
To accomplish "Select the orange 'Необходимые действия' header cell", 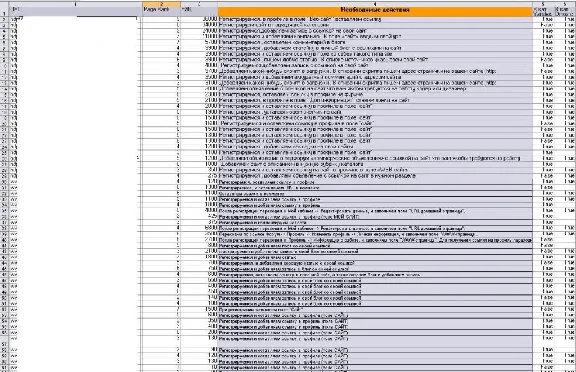I will pyautogui.click(x=375, y=11).
